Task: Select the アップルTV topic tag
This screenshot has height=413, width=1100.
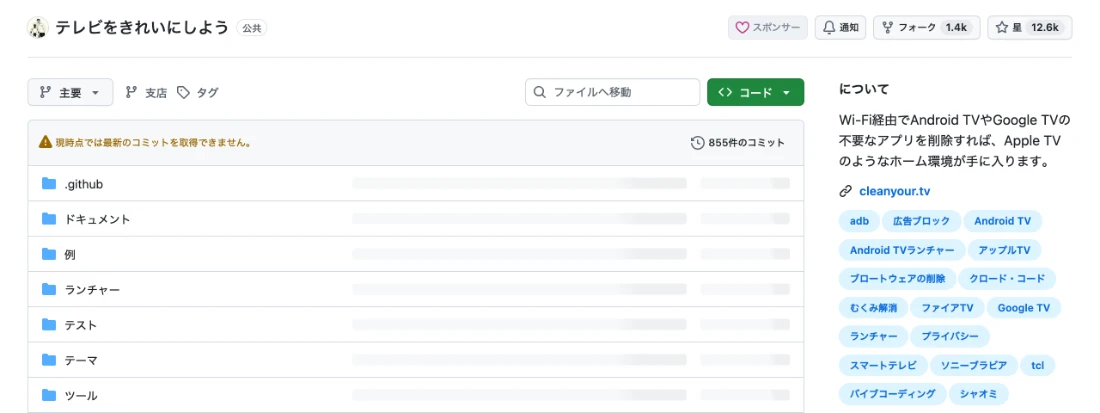Action: point(1005,250)
